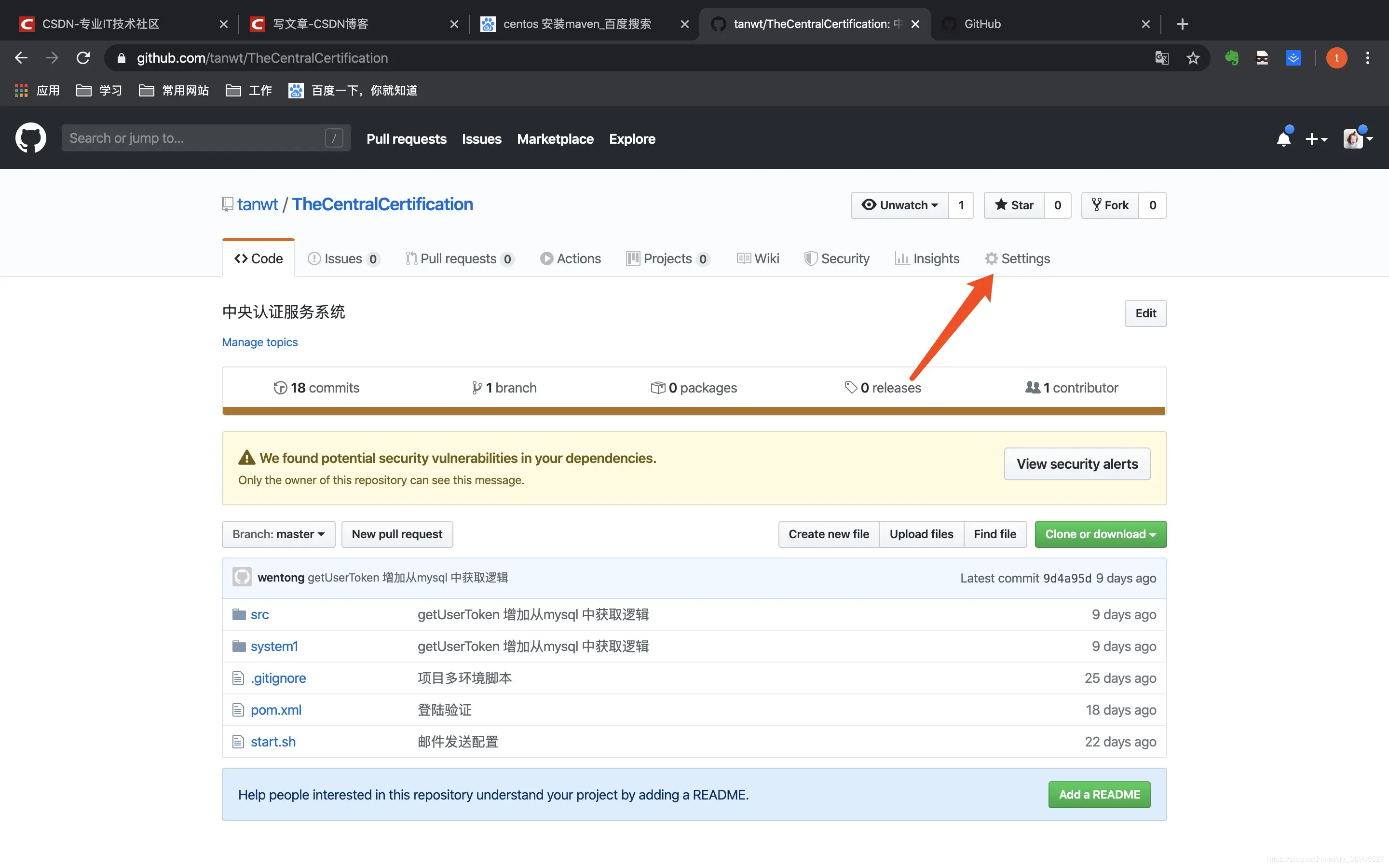Switch to the Insights tab

pos(927,258)
